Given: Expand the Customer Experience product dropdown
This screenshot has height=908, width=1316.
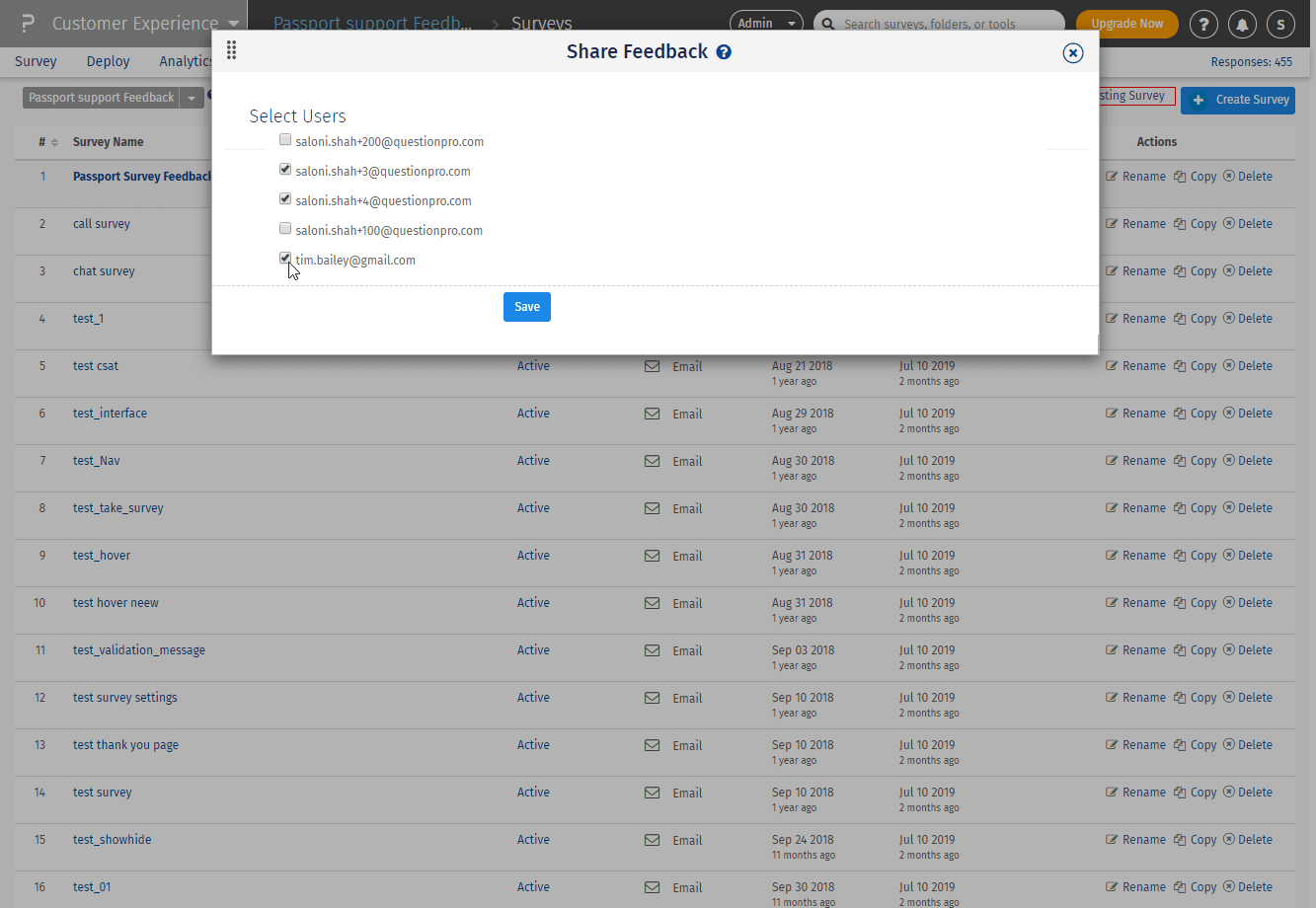Looking at the screenshot, I should tap(233, 24).
